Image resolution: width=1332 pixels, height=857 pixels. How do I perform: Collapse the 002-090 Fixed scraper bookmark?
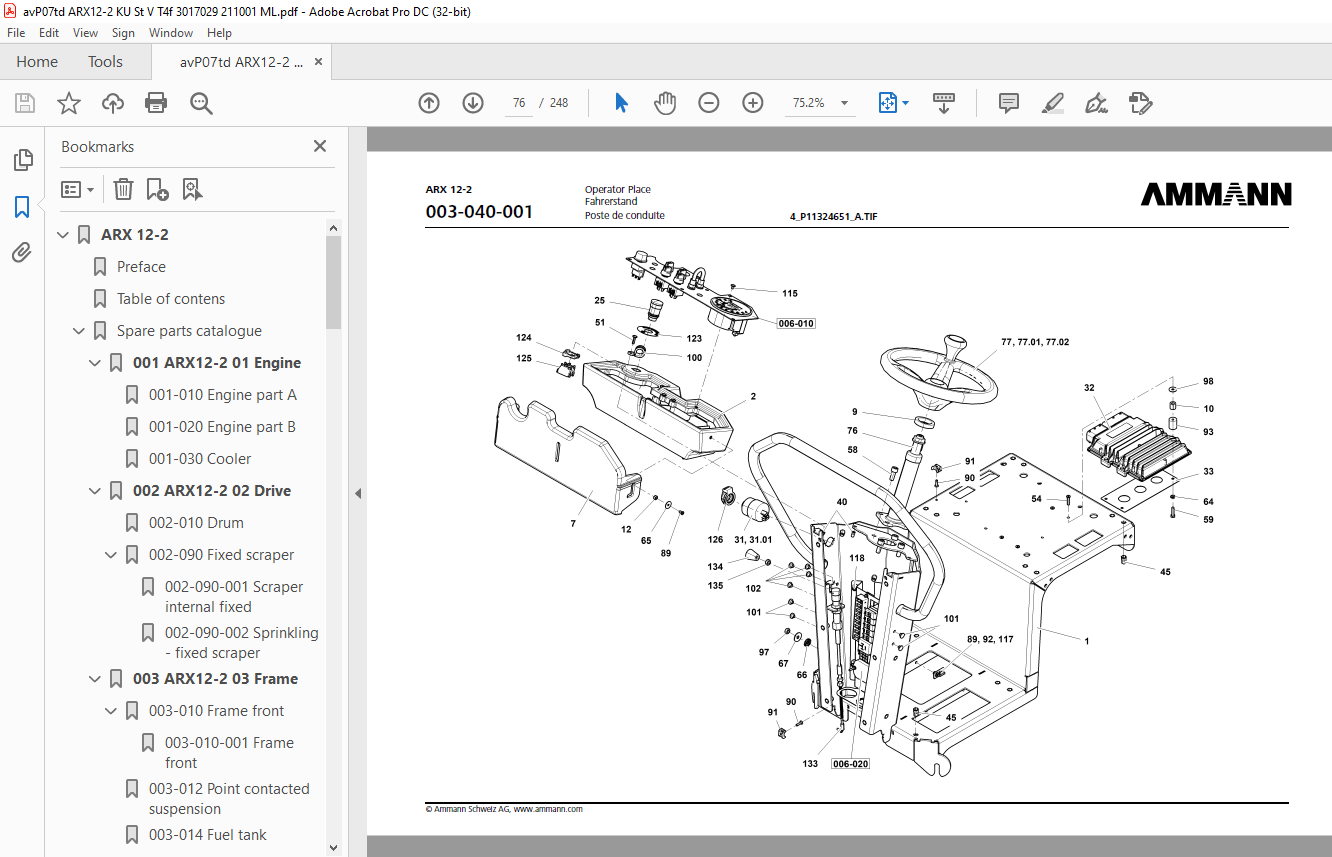tap(111, 555)
